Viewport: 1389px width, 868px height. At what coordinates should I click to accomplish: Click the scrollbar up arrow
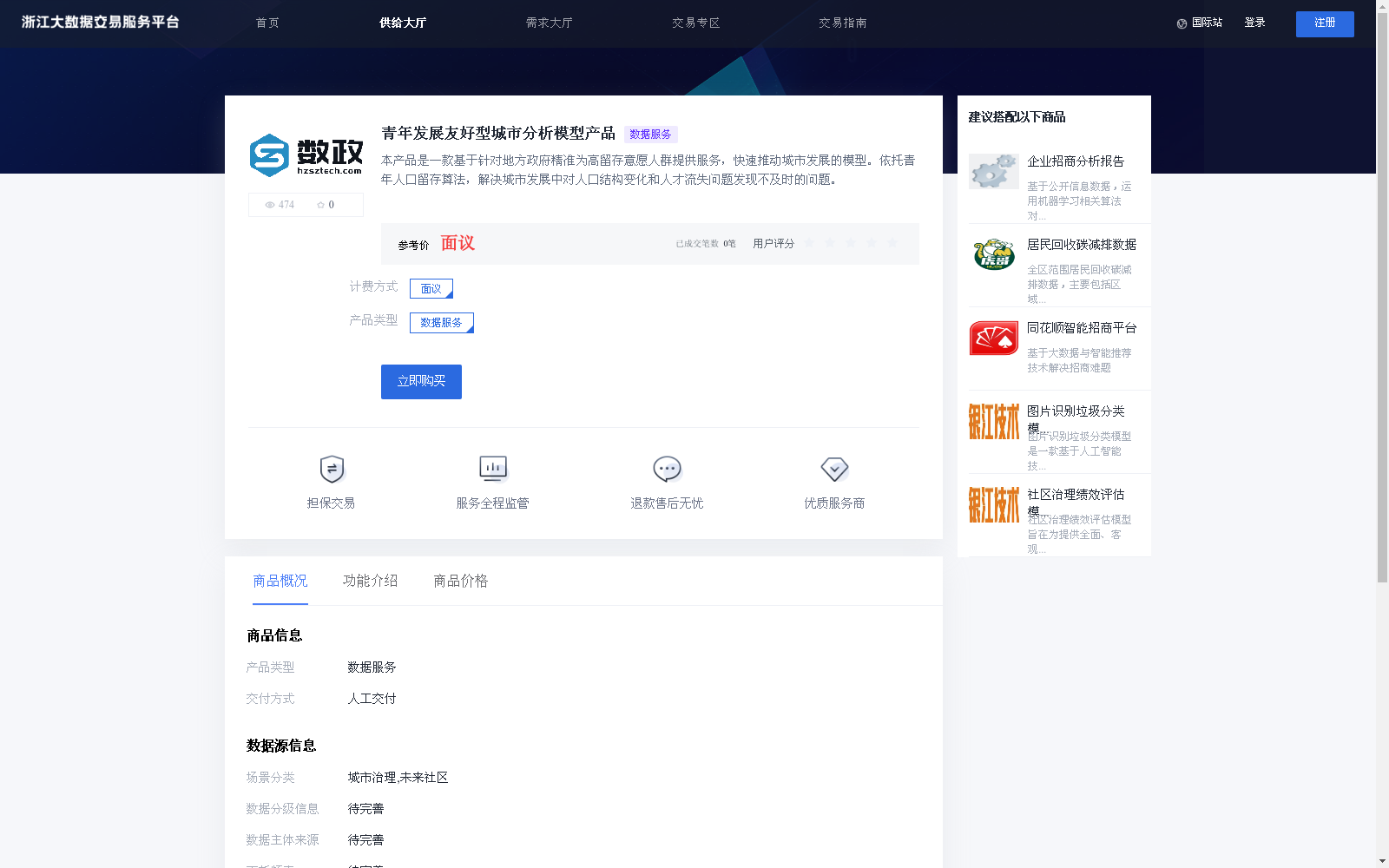1382,5
